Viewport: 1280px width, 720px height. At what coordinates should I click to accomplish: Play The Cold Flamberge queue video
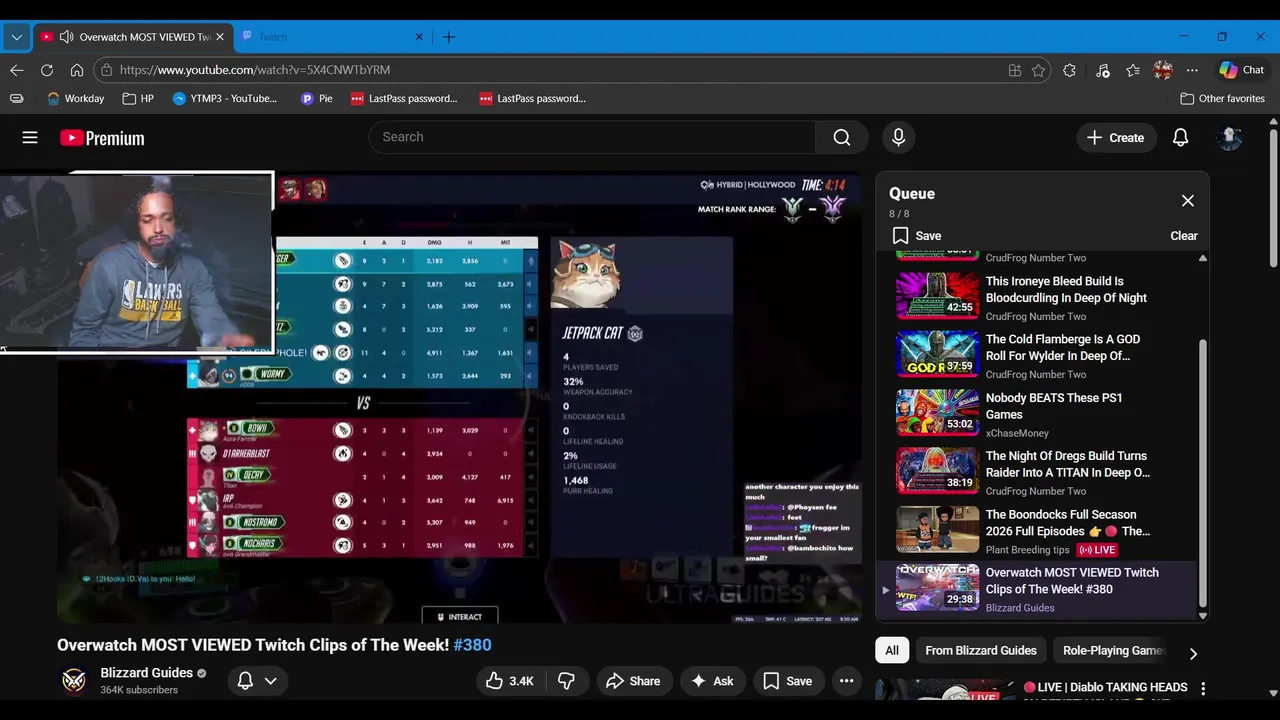tap(1035, 355)
